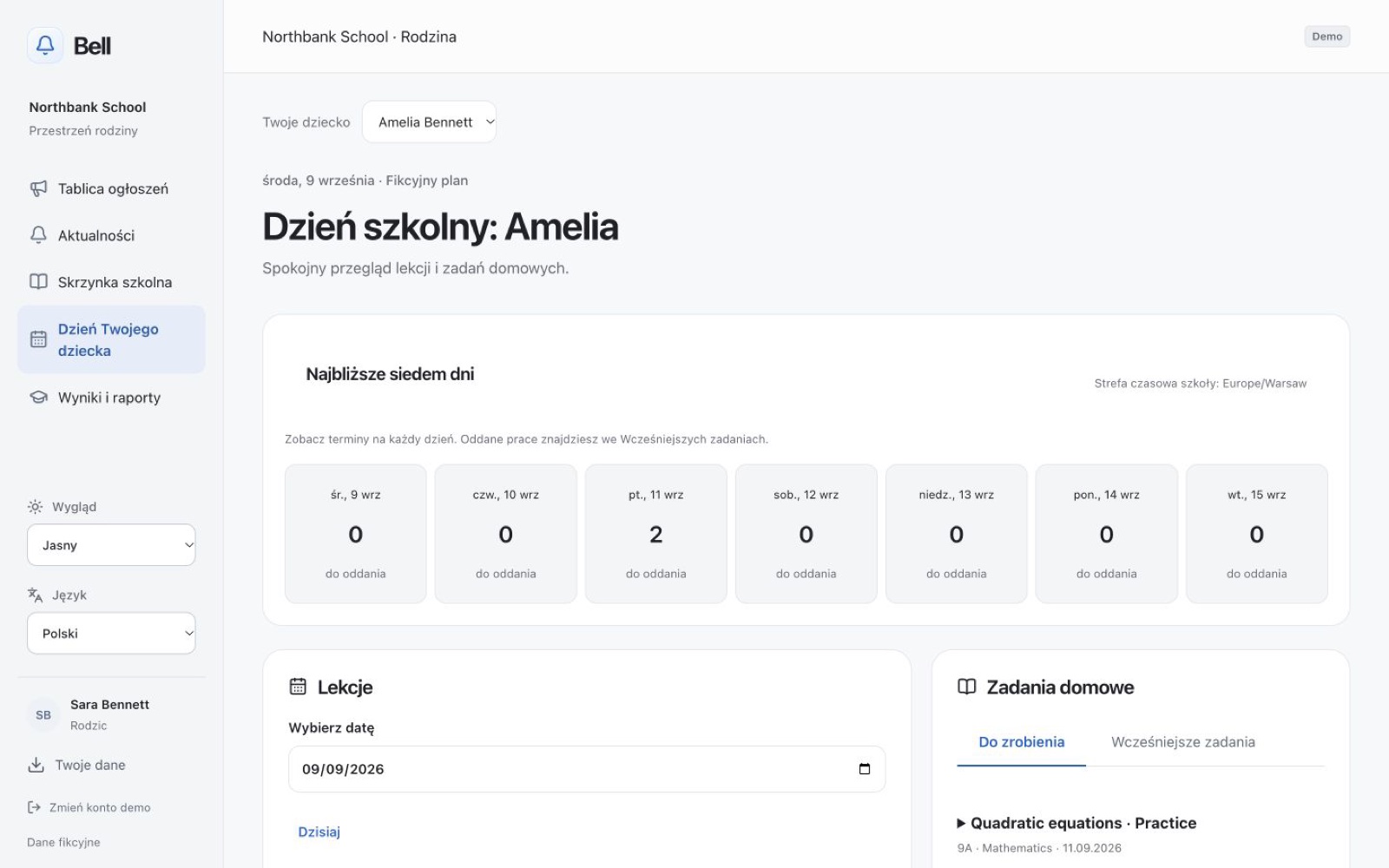Open Aktualności in the sidebar
This screenshot has height=868, width=1389.
tap(111, 235)
